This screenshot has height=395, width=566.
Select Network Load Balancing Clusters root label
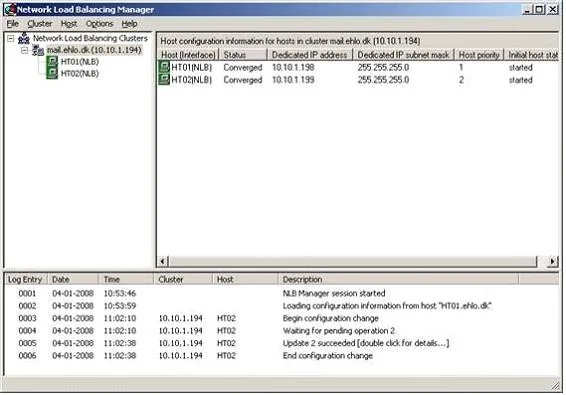click(x=90, y=38)
